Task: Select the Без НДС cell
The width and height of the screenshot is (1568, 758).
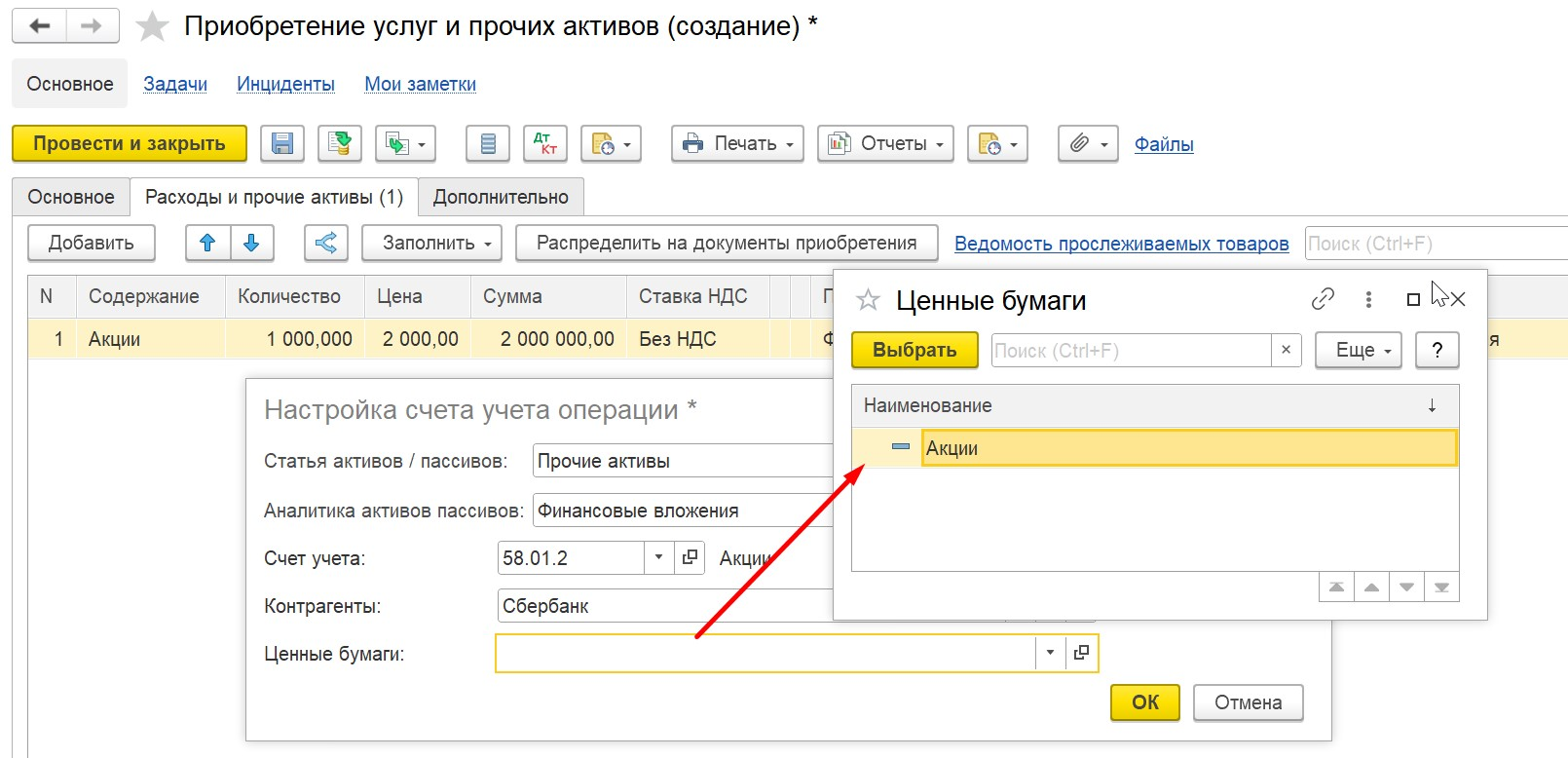Action: pyautogui.click(x=698, y=339)
